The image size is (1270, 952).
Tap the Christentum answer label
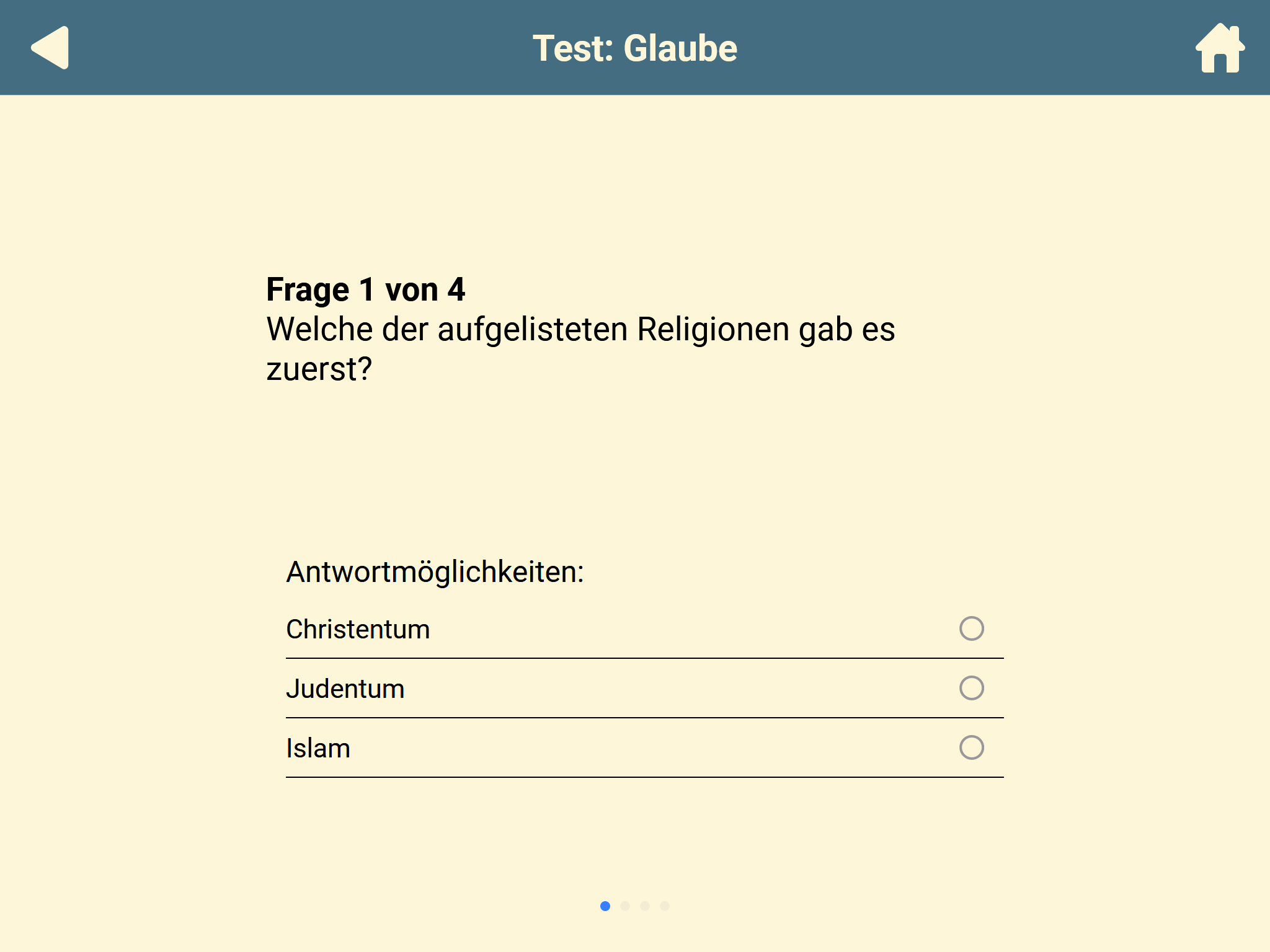(358, 629)
